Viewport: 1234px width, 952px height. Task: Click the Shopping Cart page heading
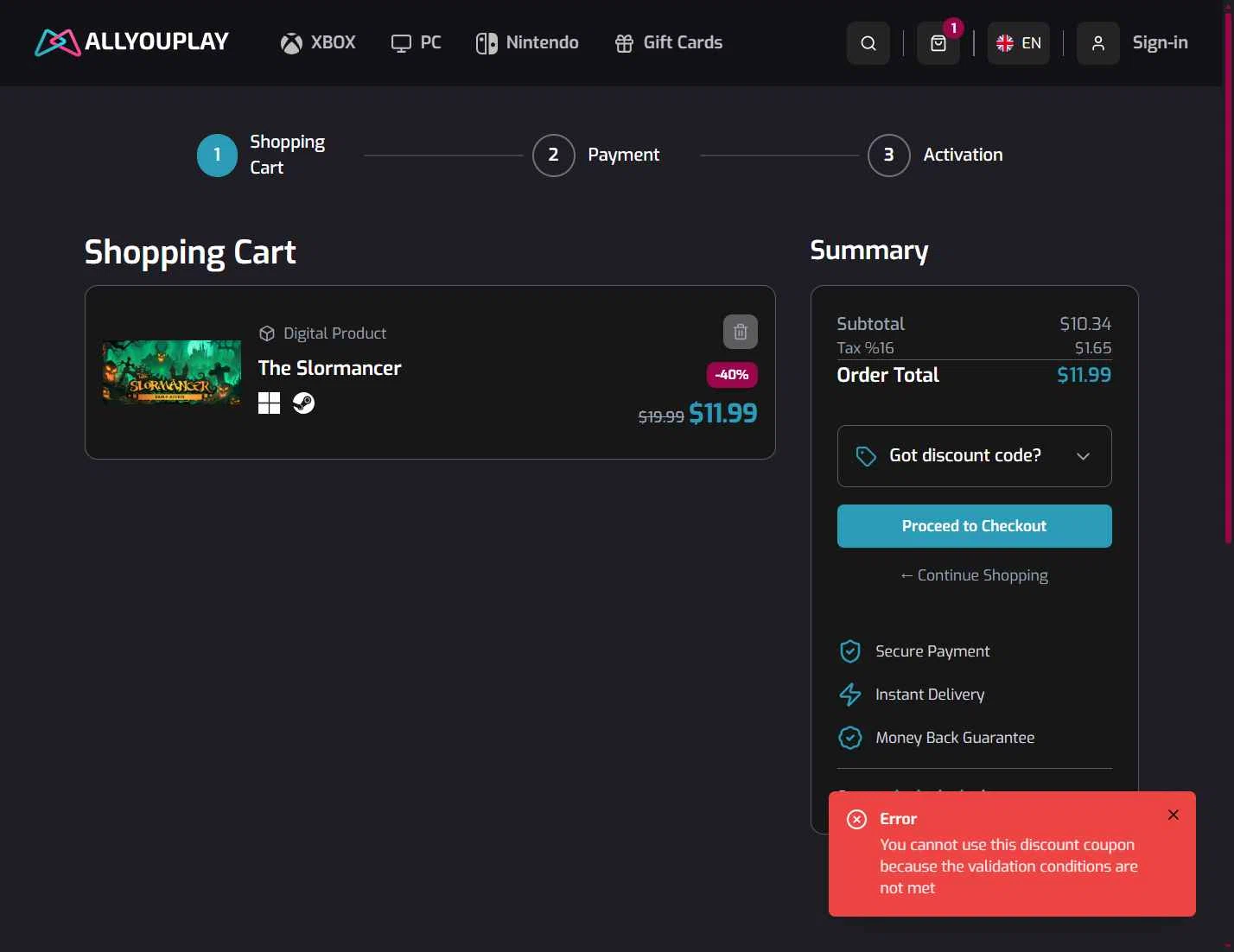(190, 252)
